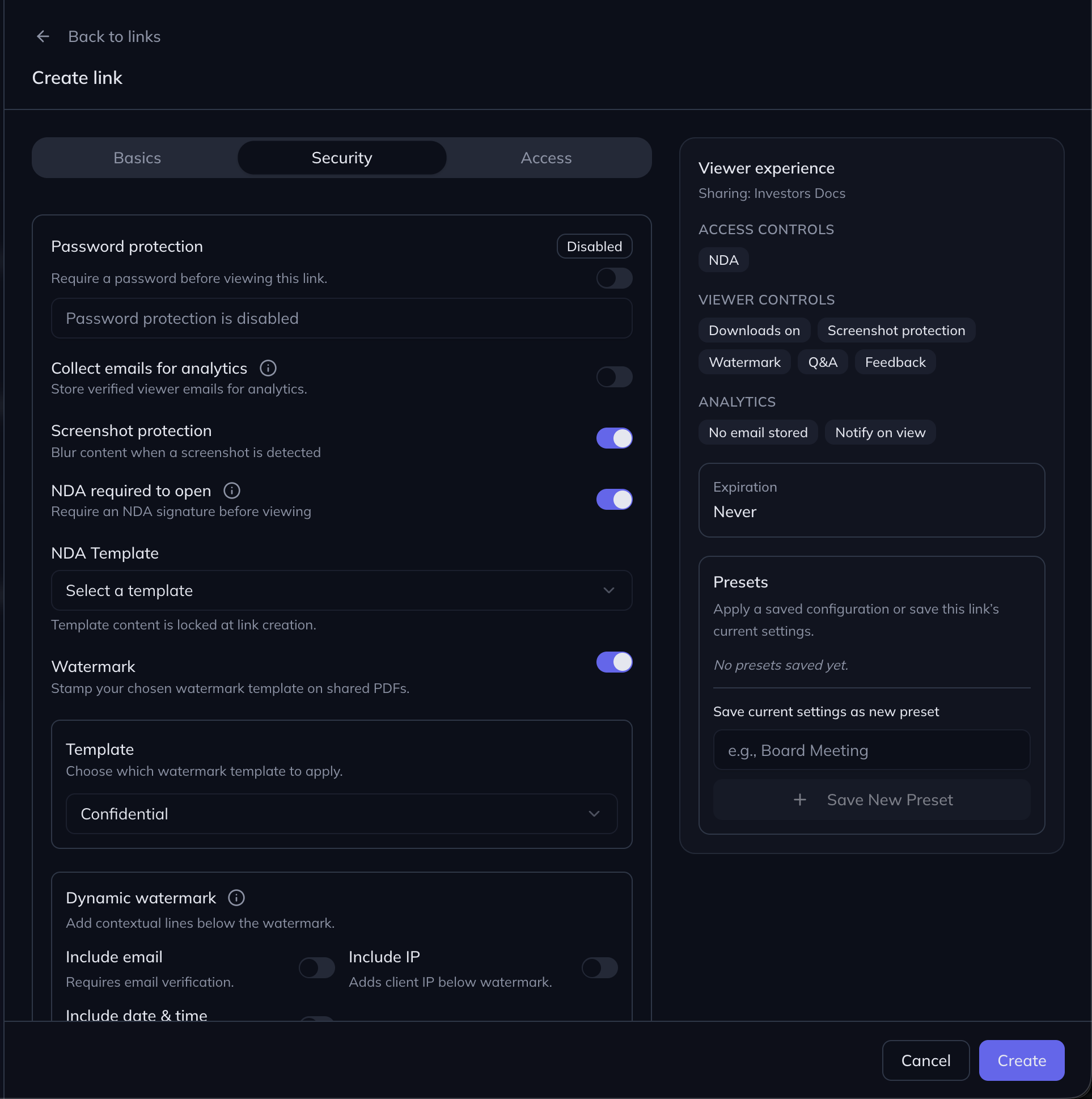Viewport: 1092px width, 1099px height.
Task: Click the back arrow icon
Action: [43, 36]
